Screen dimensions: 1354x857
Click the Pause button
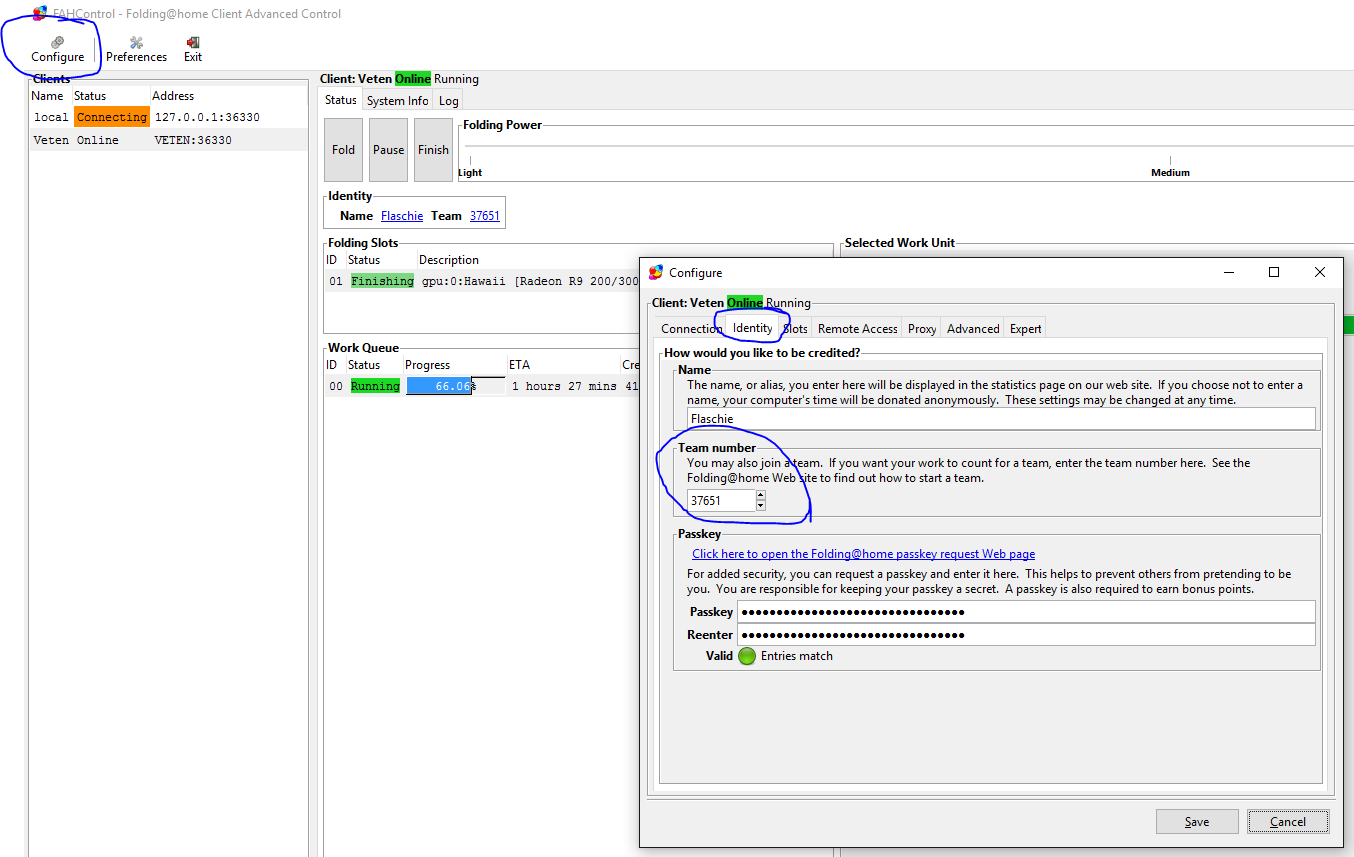pos(389,150)
